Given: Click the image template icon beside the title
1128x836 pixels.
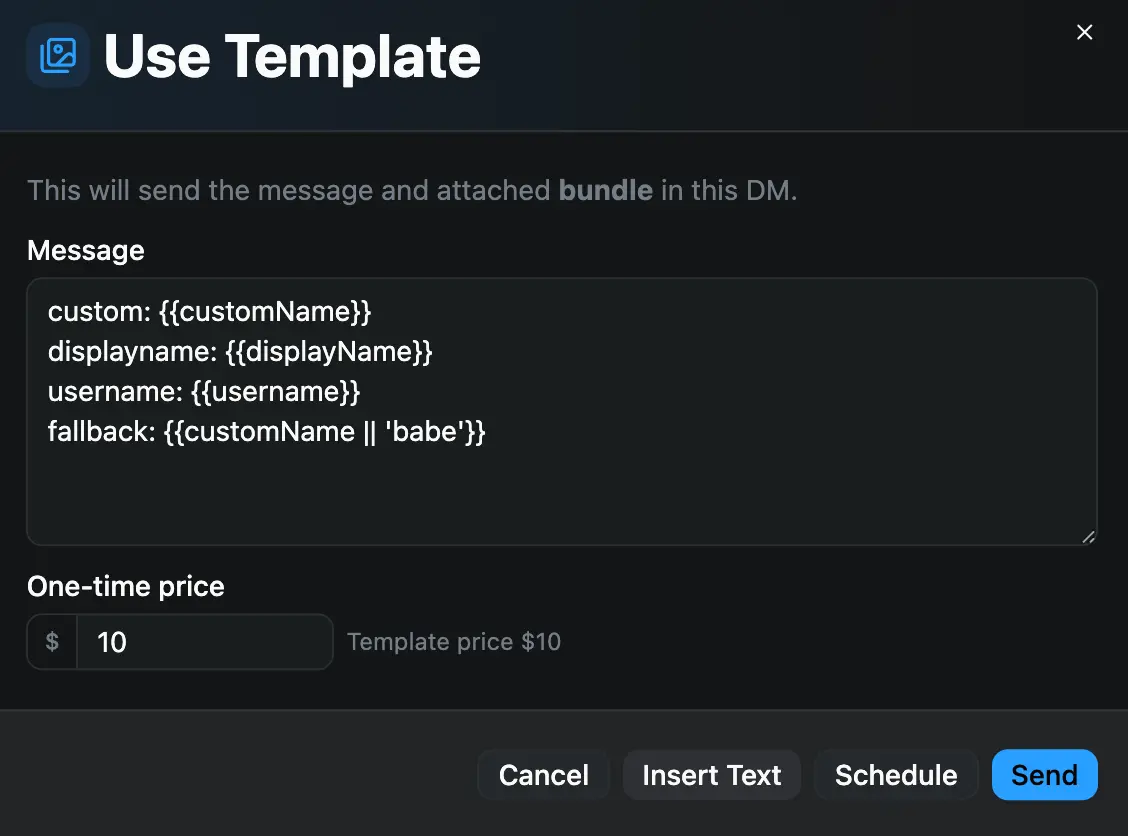Looking at the screenshot, I should (57, 56).
